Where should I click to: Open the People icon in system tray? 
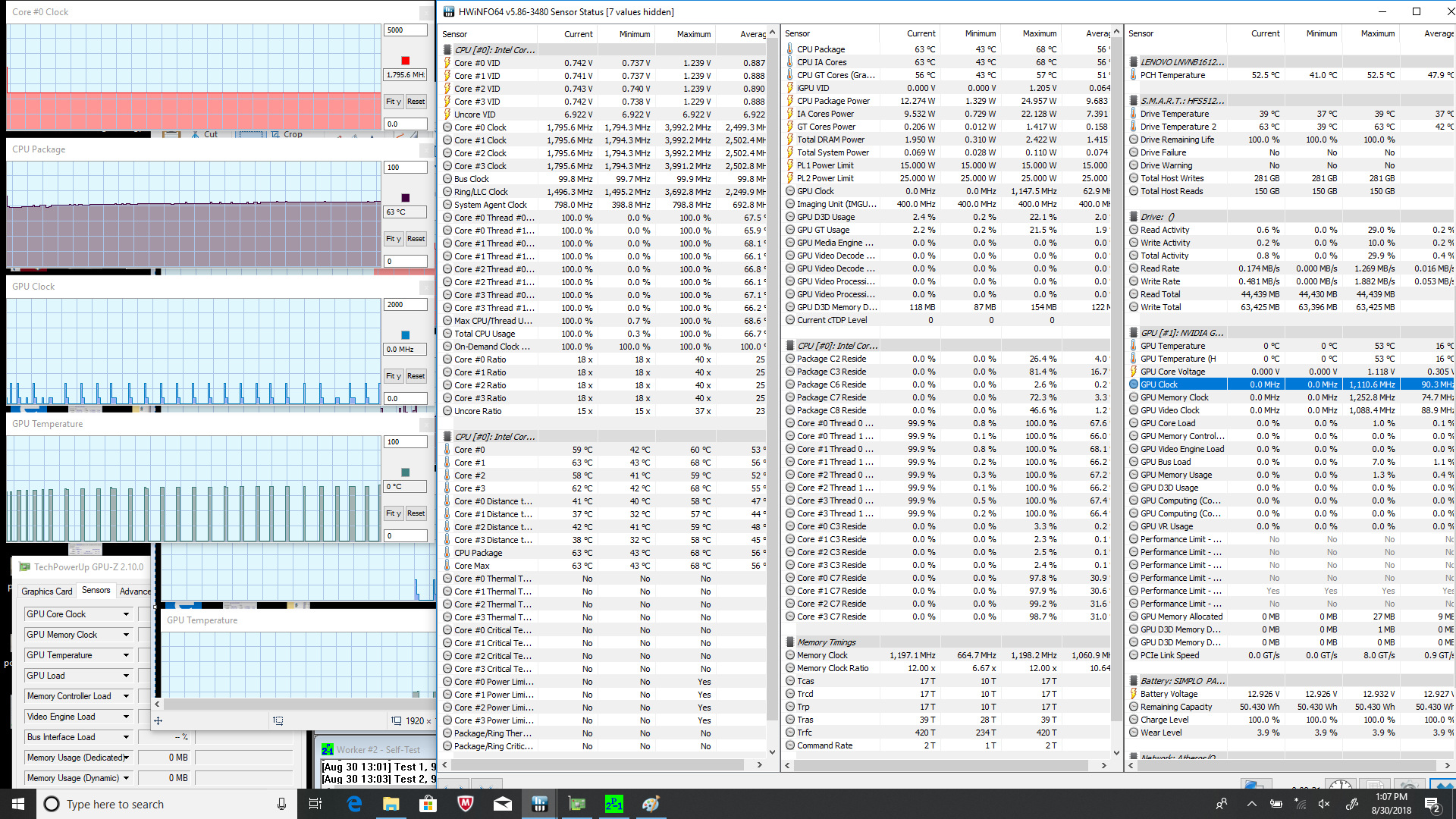click(x=1221, y=804)
